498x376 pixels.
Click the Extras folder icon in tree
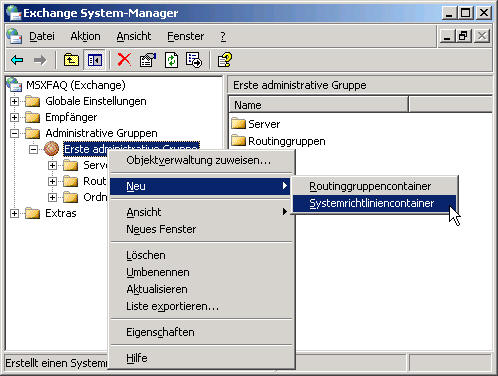pos(33,213)
